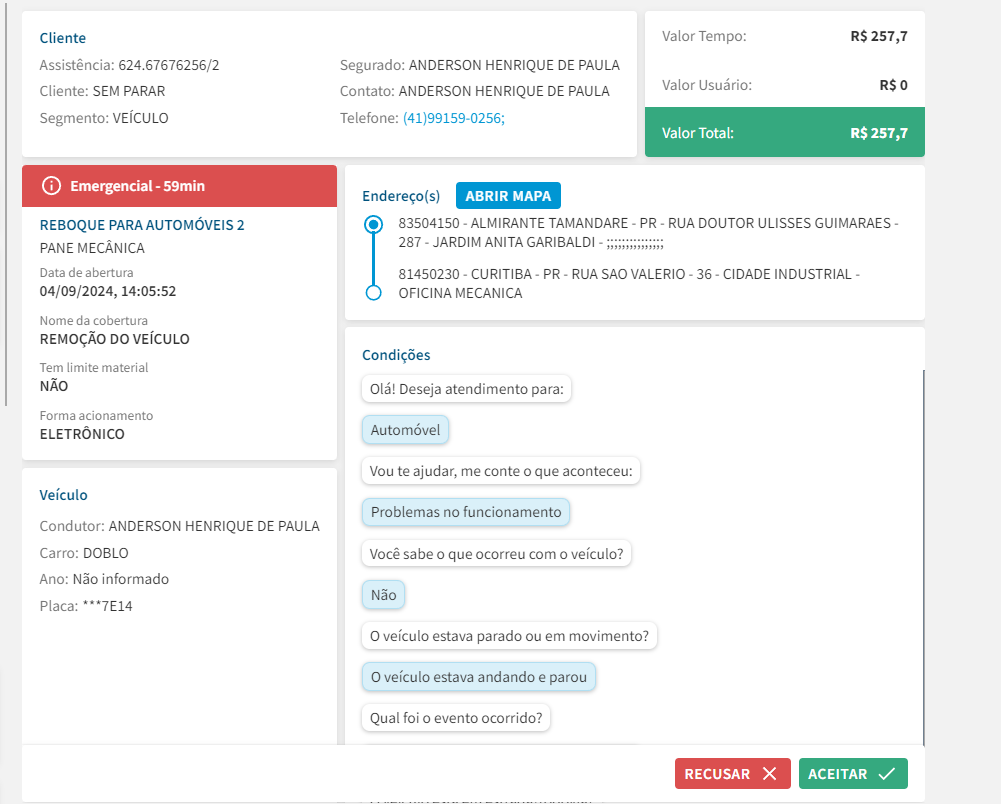Click the Automóvel answer chip

click(x=405, y=430)
